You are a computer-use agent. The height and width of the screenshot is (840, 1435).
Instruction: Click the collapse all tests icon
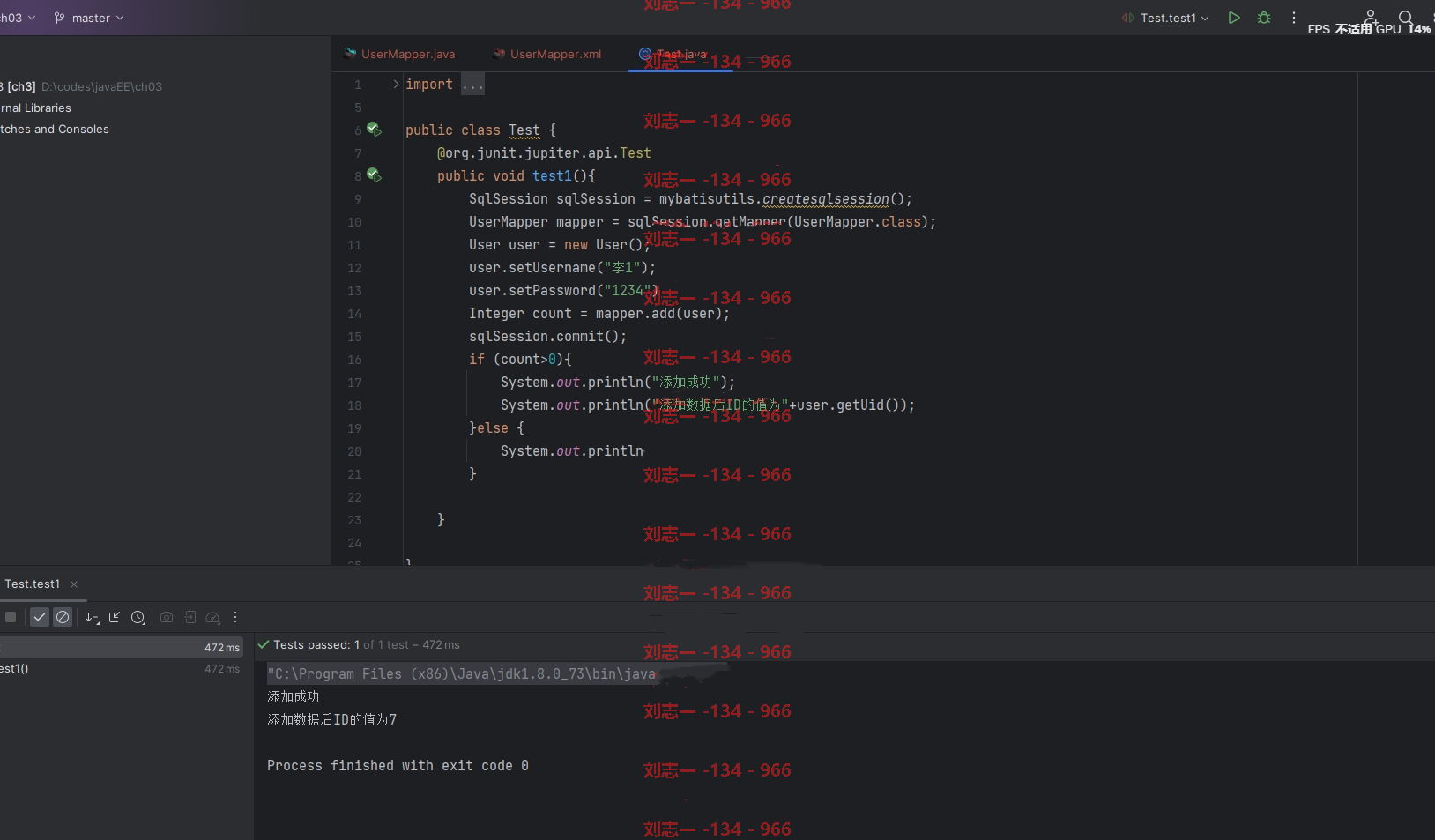(115, 617)
